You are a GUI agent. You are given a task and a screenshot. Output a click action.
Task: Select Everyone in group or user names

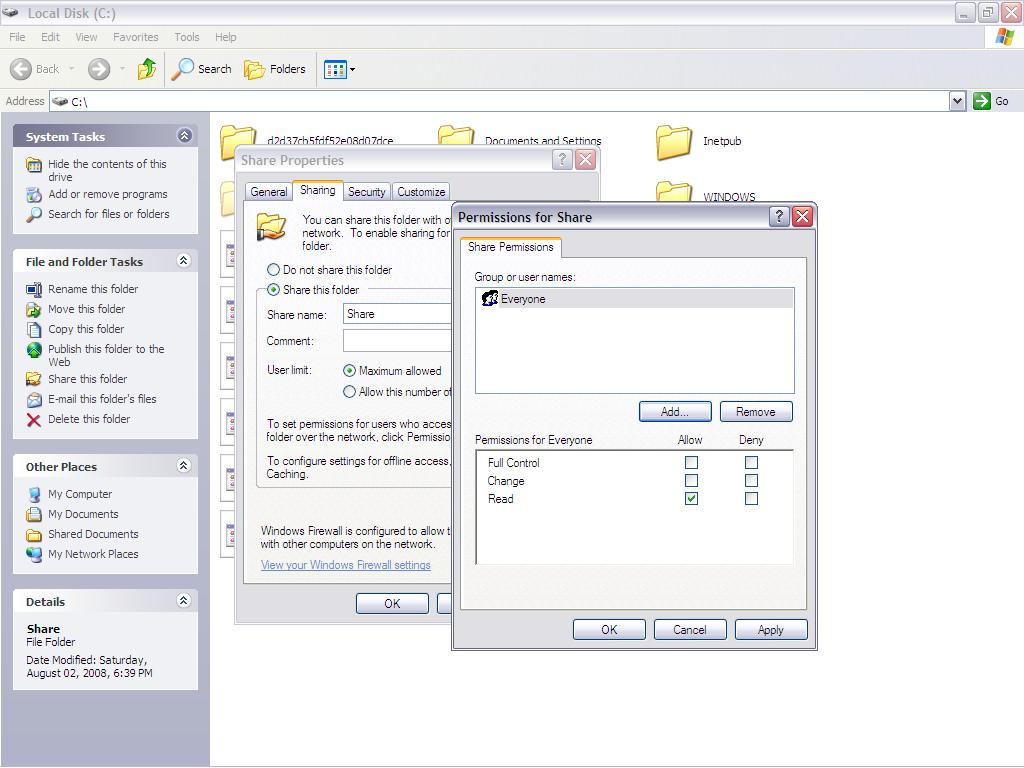click(635, 298)
